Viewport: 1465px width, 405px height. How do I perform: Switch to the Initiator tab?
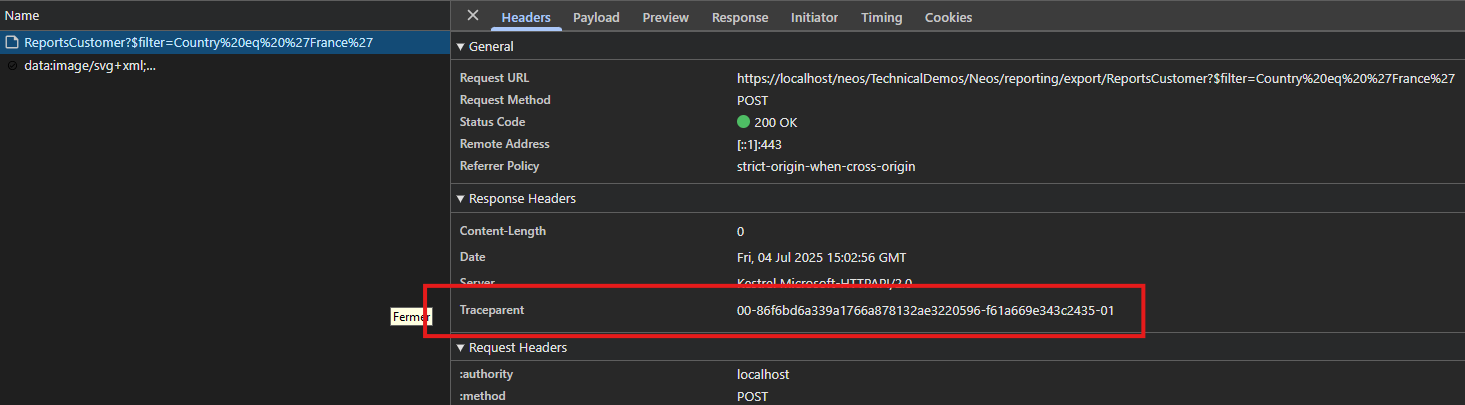click(x=814, y=17)
